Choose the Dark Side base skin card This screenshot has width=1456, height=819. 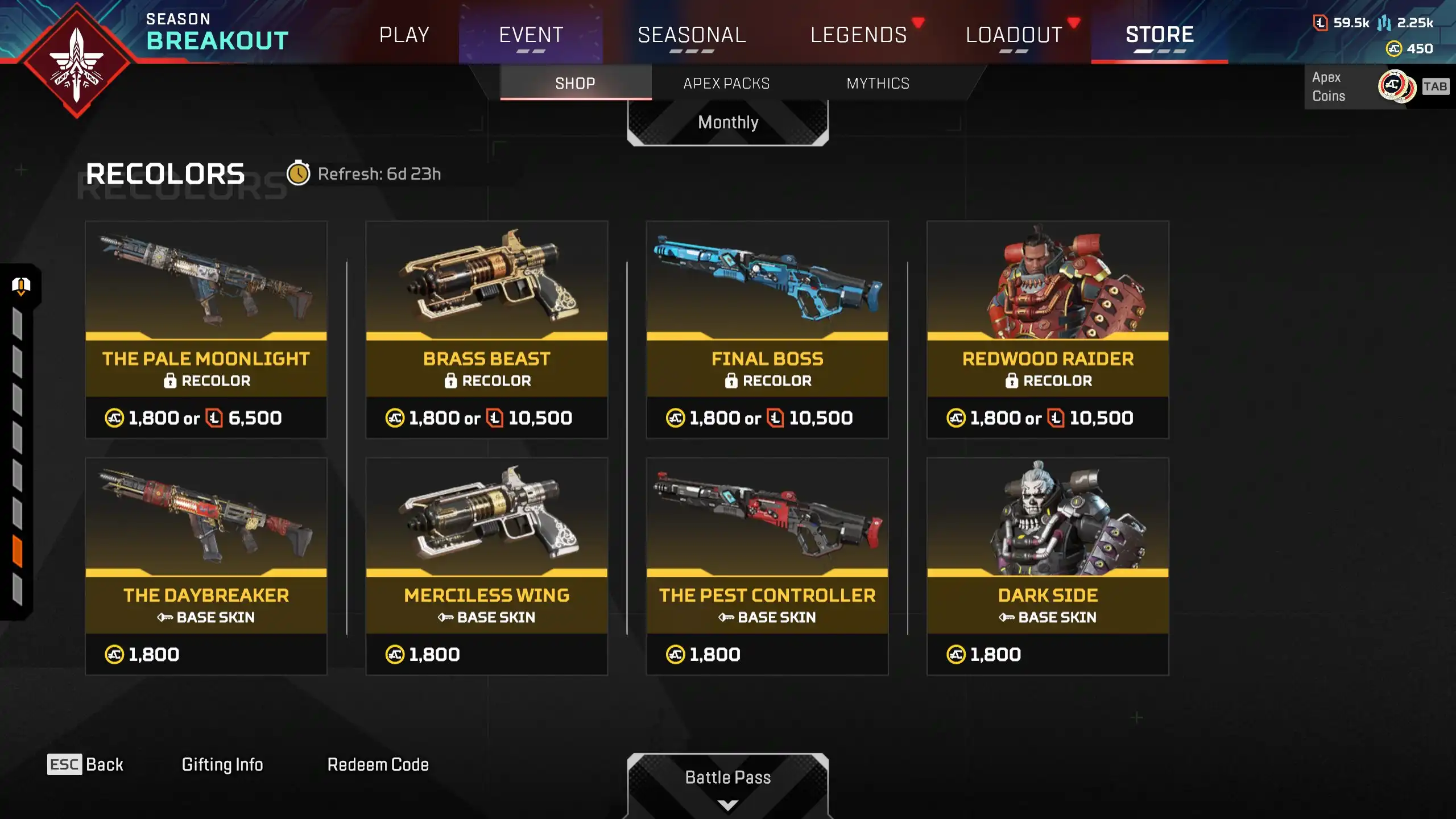pyautogui.click(x=1048, y=566)
